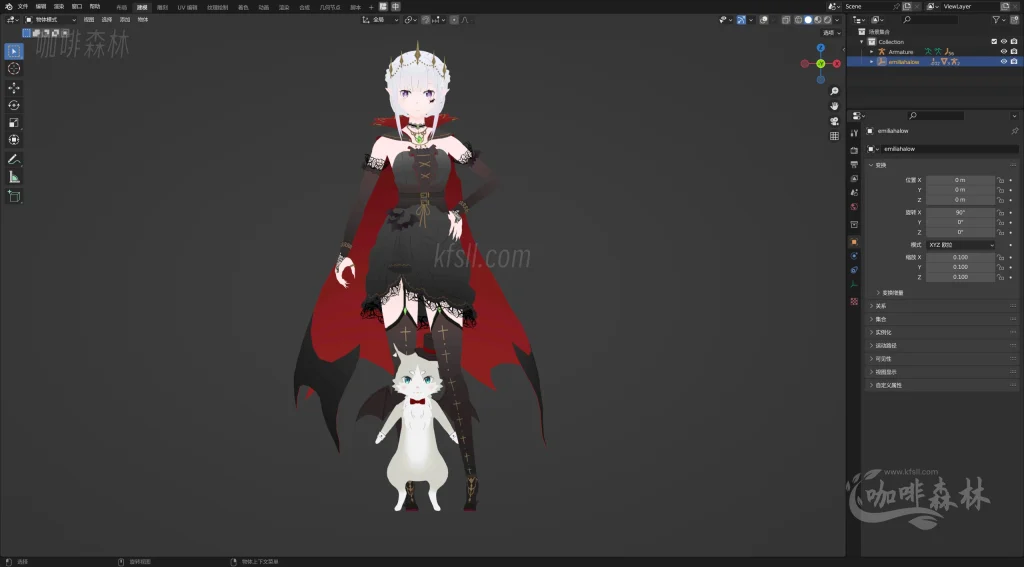This screenshot has width=1024, height=567.
Task: Switch orthographic/perspective grid icon
Action: point(834,136)
